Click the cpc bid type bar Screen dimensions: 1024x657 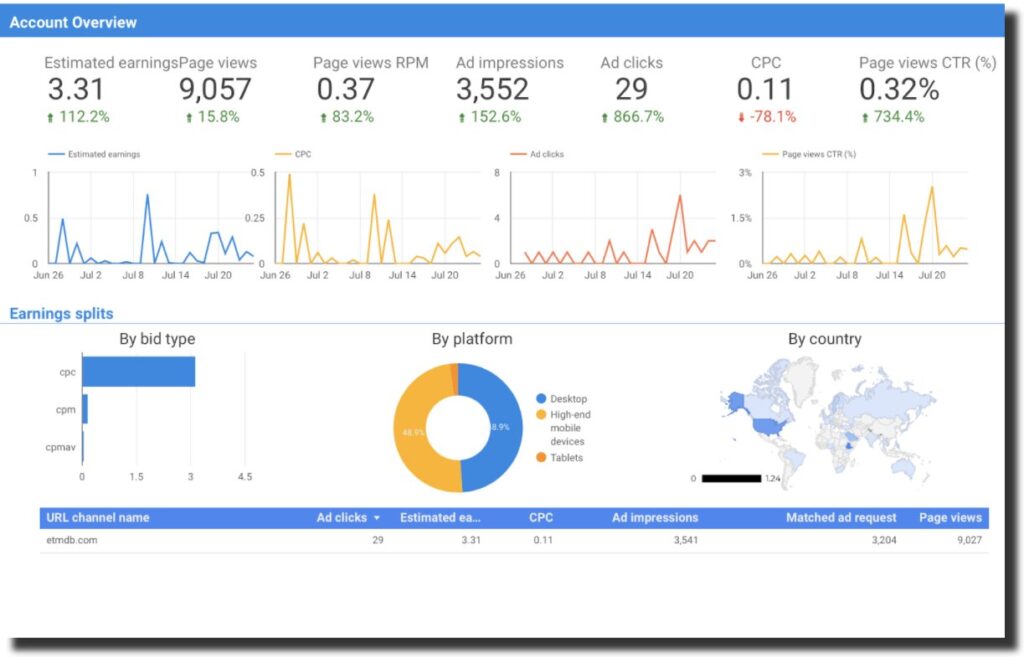138,372
